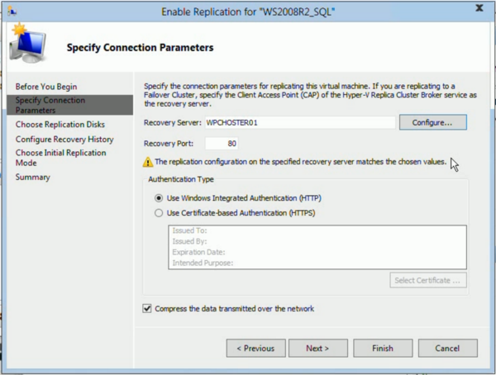Click the Select Certificate button
This screenshot has width=496, height=375.
point(428,280)
